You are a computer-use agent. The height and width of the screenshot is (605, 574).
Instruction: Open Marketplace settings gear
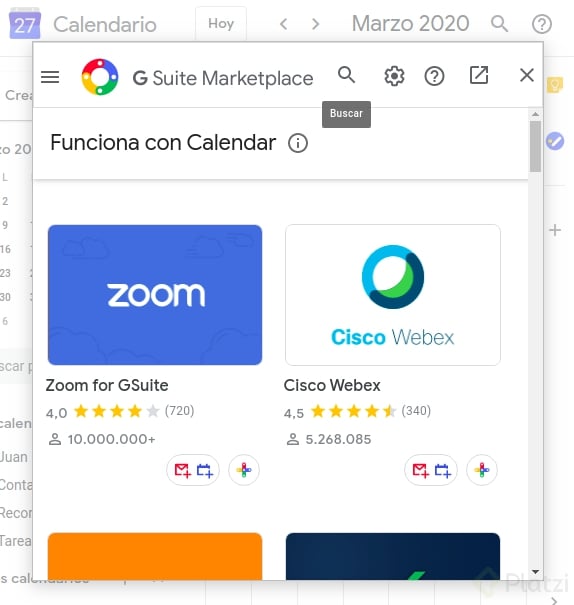[394, 76]
